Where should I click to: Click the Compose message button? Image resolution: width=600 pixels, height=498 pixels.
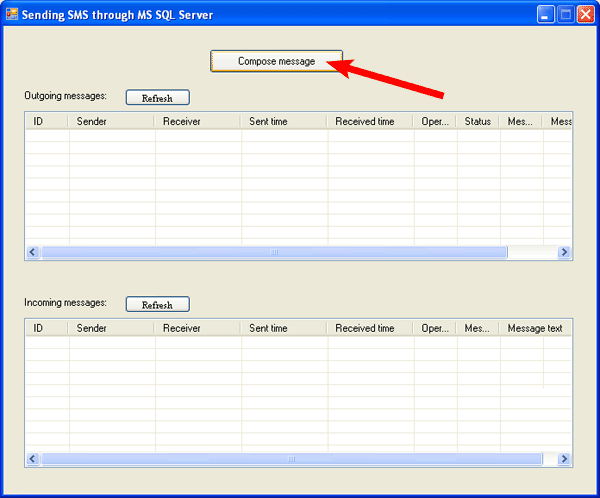pos(276,61)
